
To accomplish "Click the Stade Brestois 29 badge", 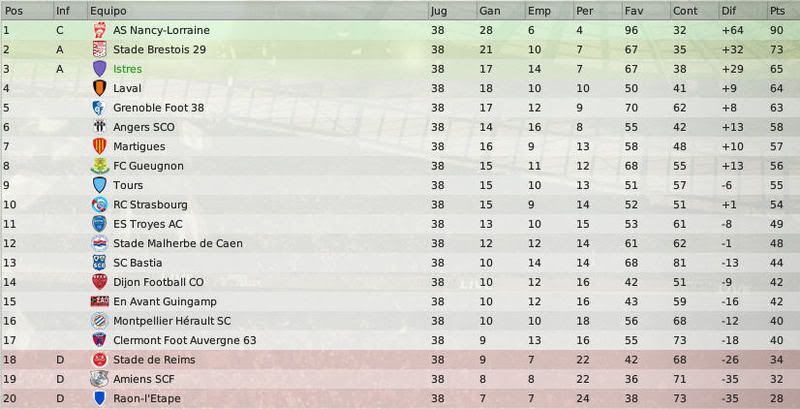I will point(100,49).
